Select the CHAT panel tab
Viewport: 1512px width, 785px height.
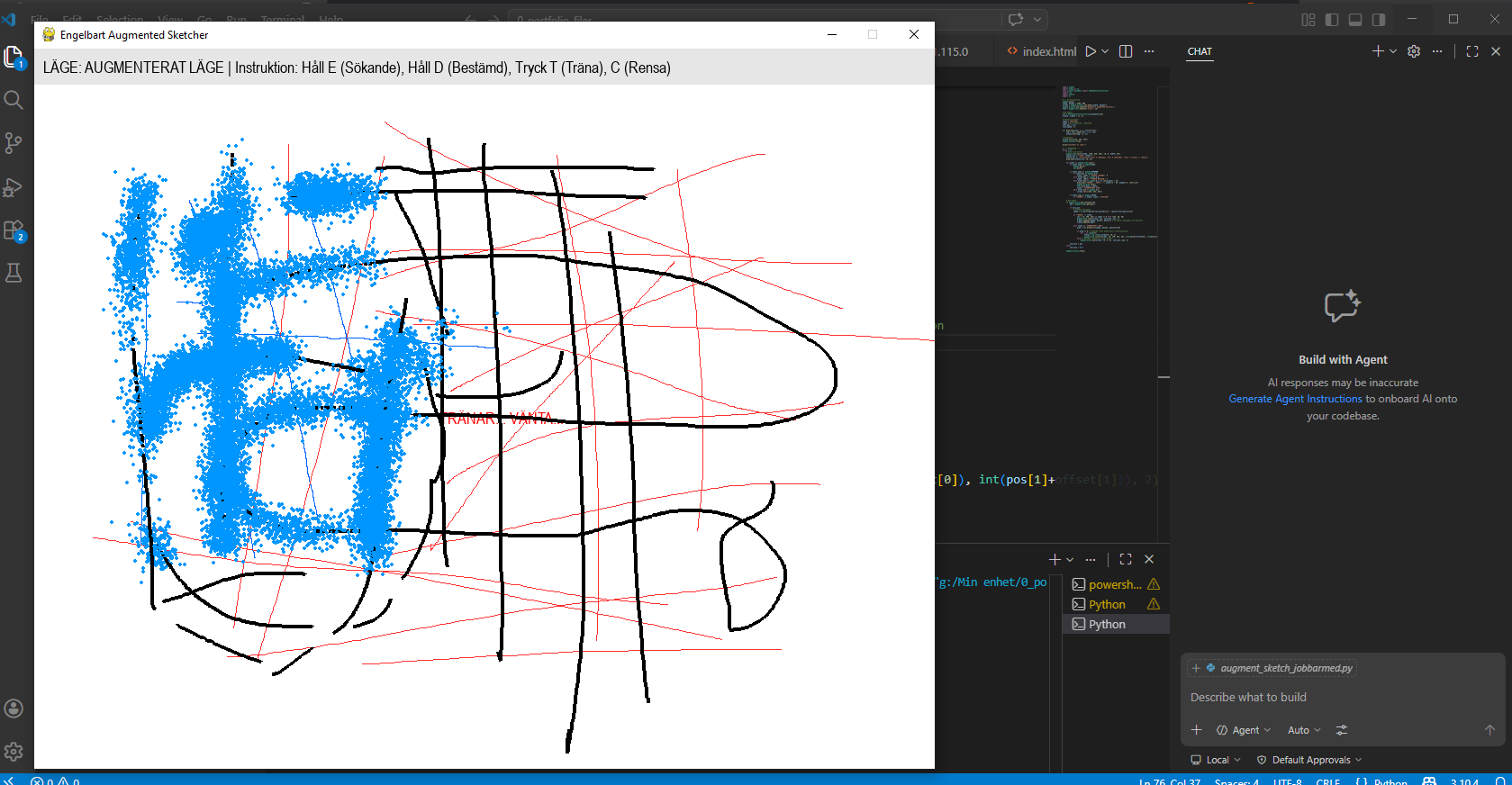pyautogui.click(x=1200, y=51)
